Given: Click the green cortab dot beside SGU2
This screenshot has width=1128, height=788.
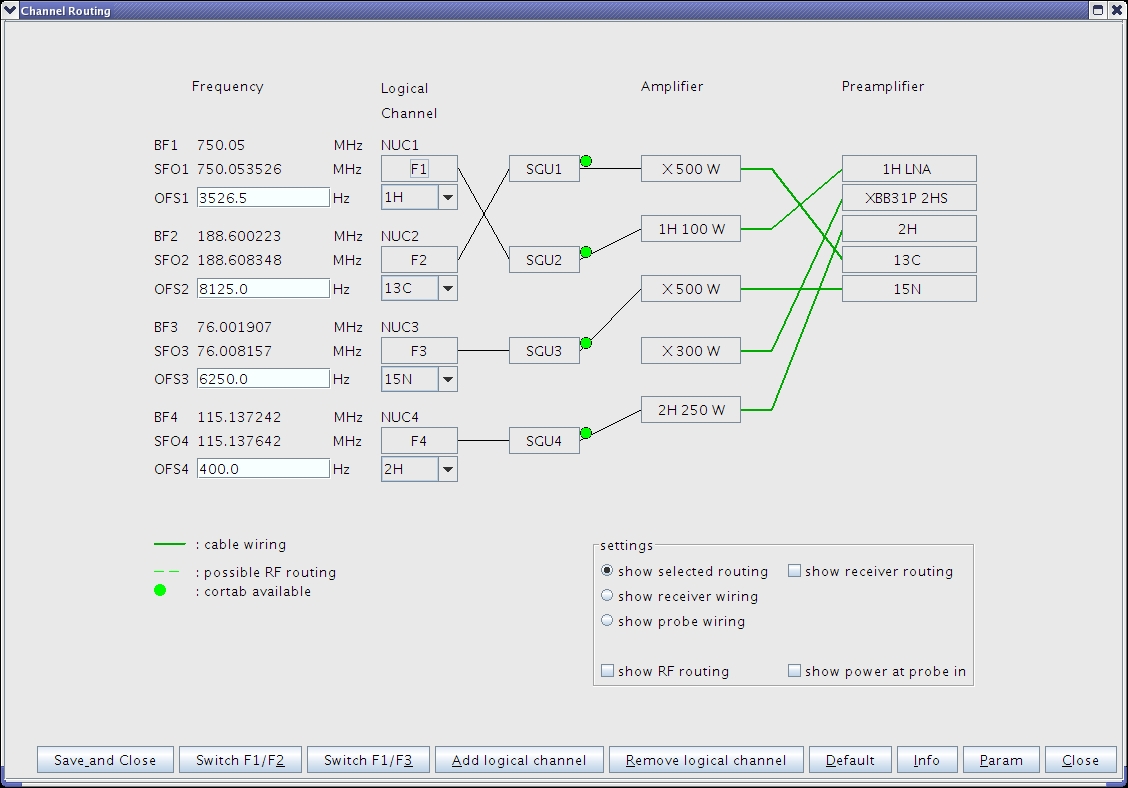Looking at the screenshot, I should (x=586, y=252).
